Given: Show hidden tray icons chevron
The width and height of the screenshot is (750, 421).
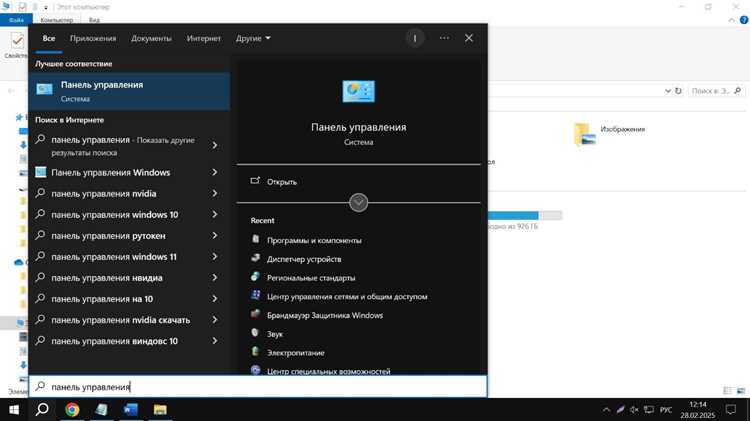Looking at the screenshot, I should 606,410.
